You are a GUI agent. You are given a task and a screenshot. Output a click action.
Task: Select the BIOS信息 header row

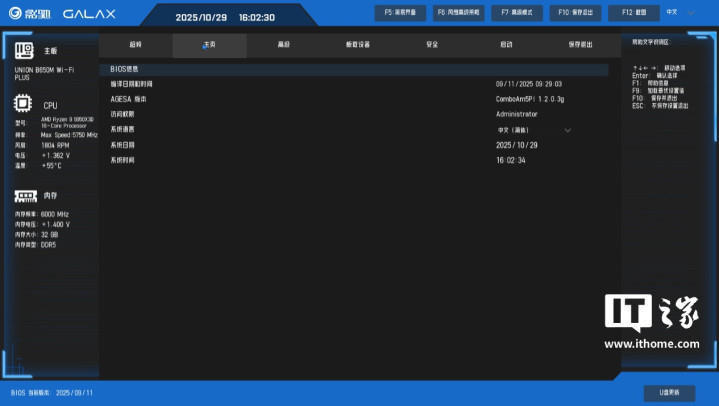click(354, 69)
